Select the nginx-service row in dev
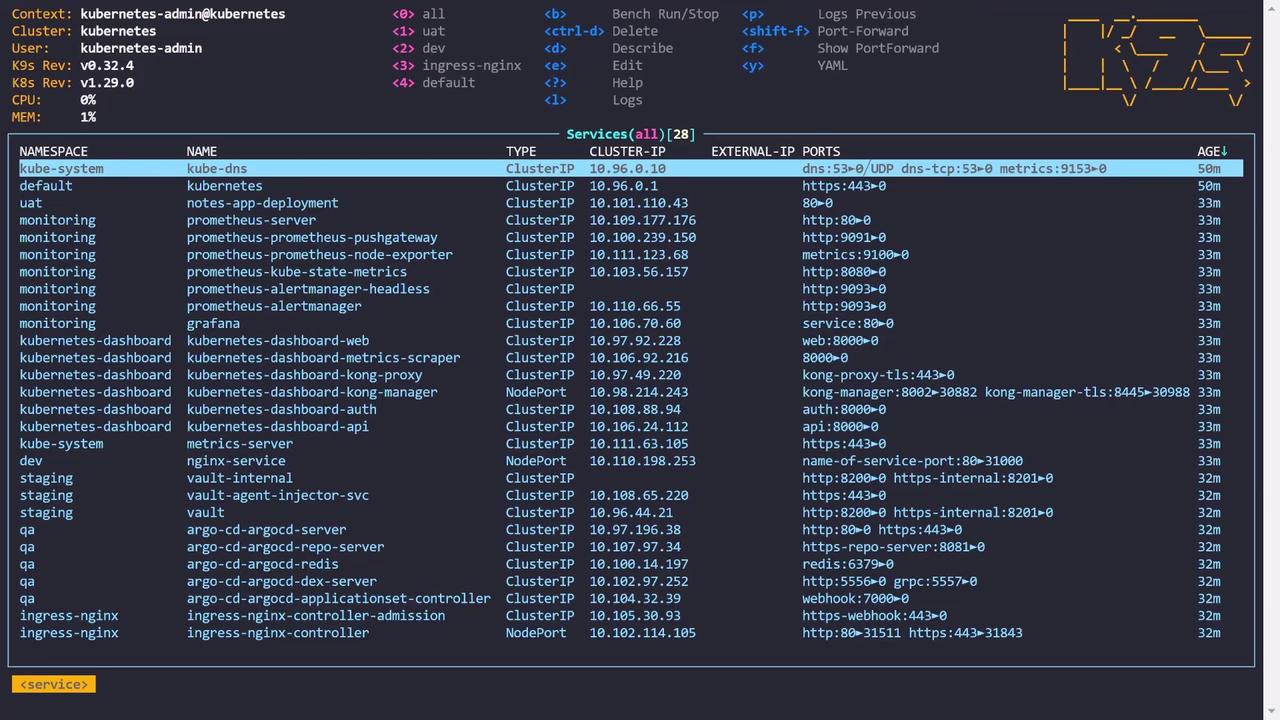Viewport: 1280px width, 720px height. [235, 461]
